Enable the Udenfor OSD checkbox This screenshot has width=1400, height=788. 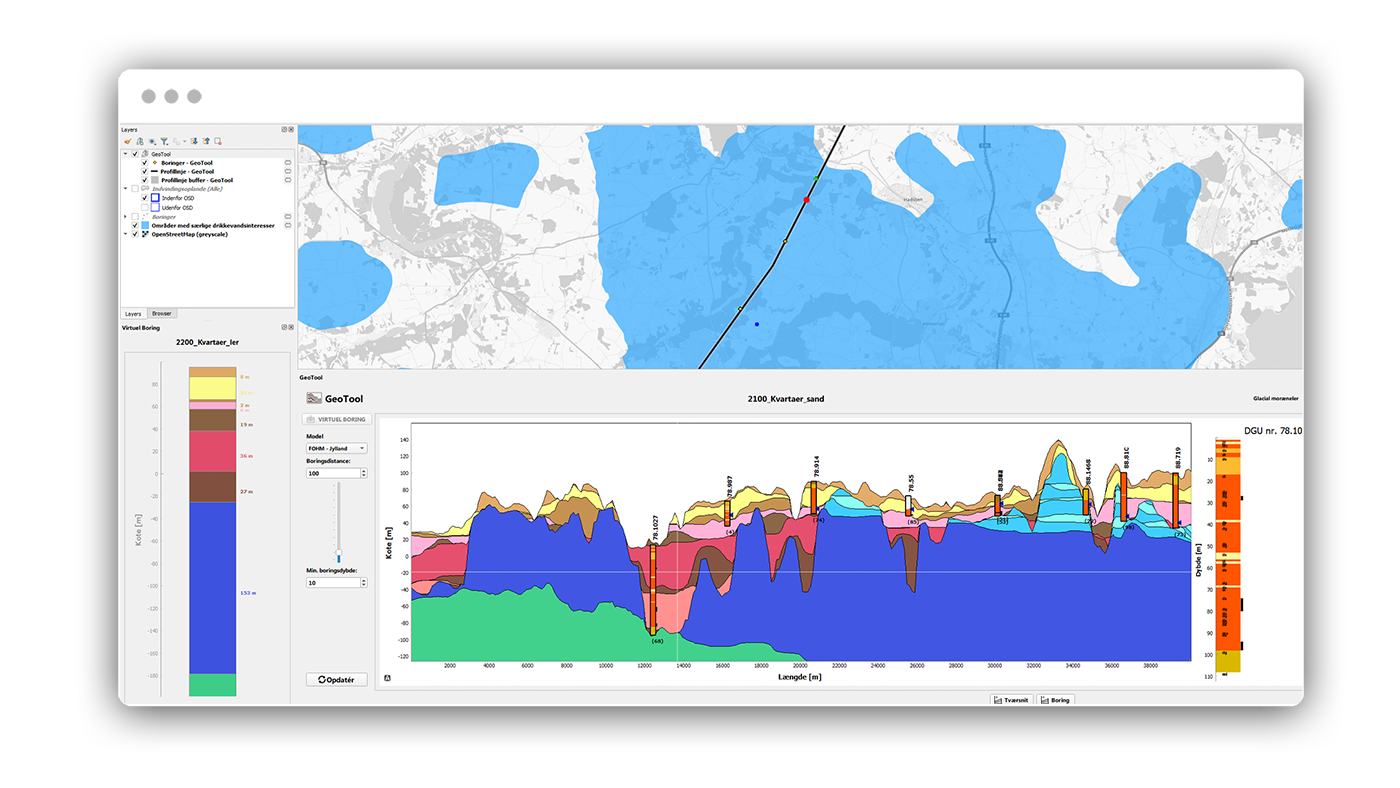click(x=145, y=207)
